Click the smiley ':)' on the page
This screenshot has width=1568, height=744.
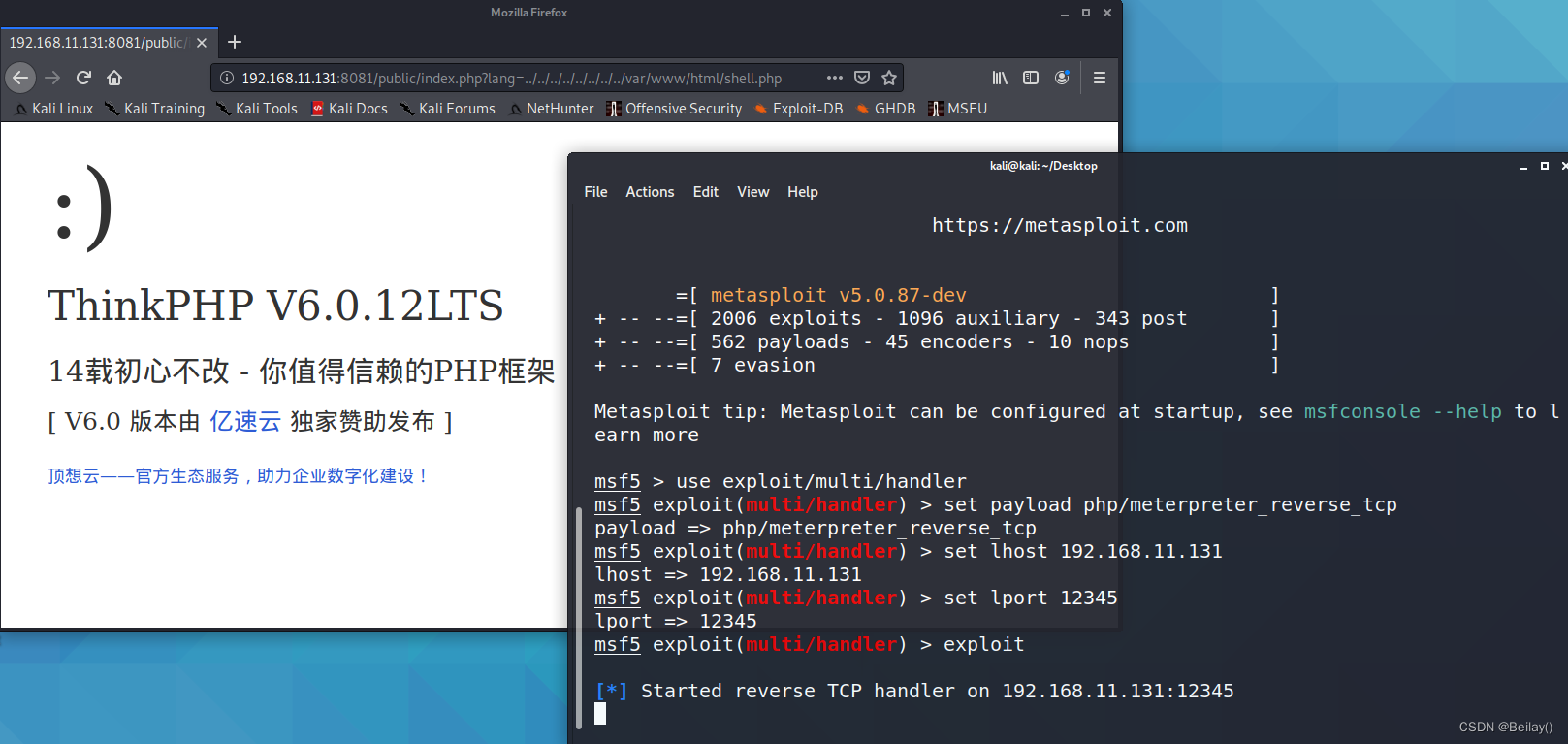coord(83,209)
